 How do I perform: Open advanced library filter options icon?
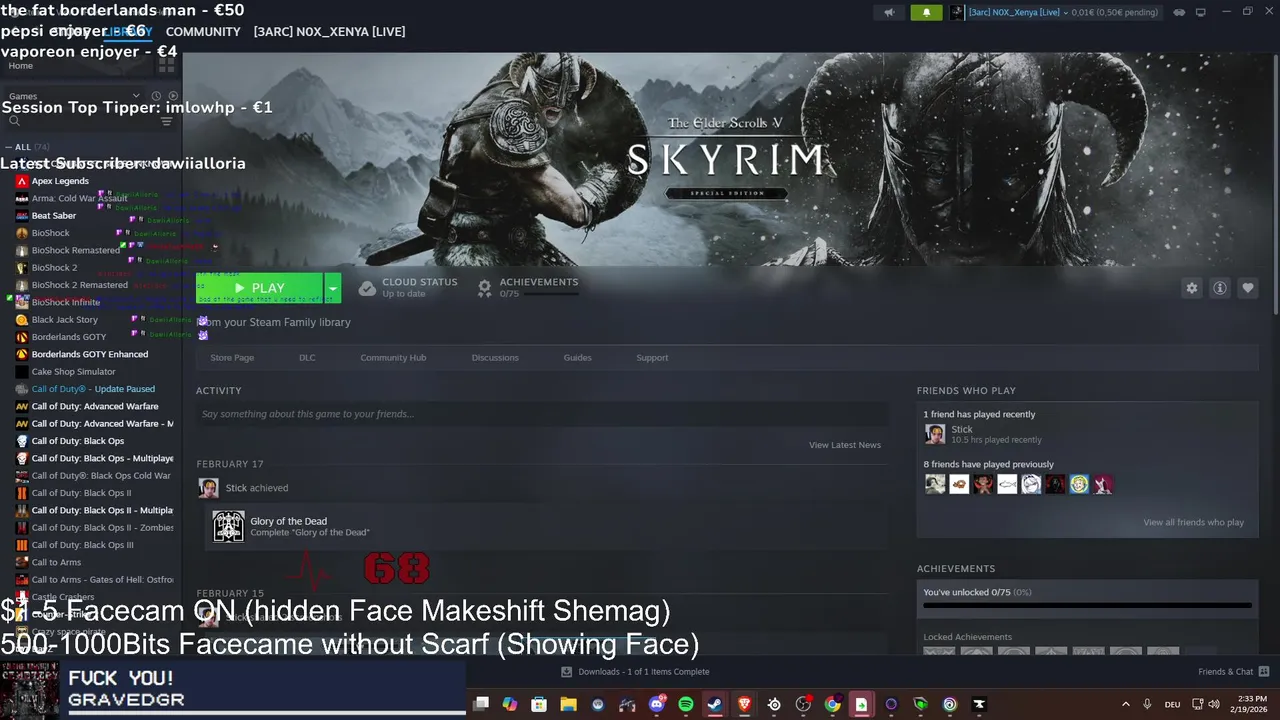[166, 121]
